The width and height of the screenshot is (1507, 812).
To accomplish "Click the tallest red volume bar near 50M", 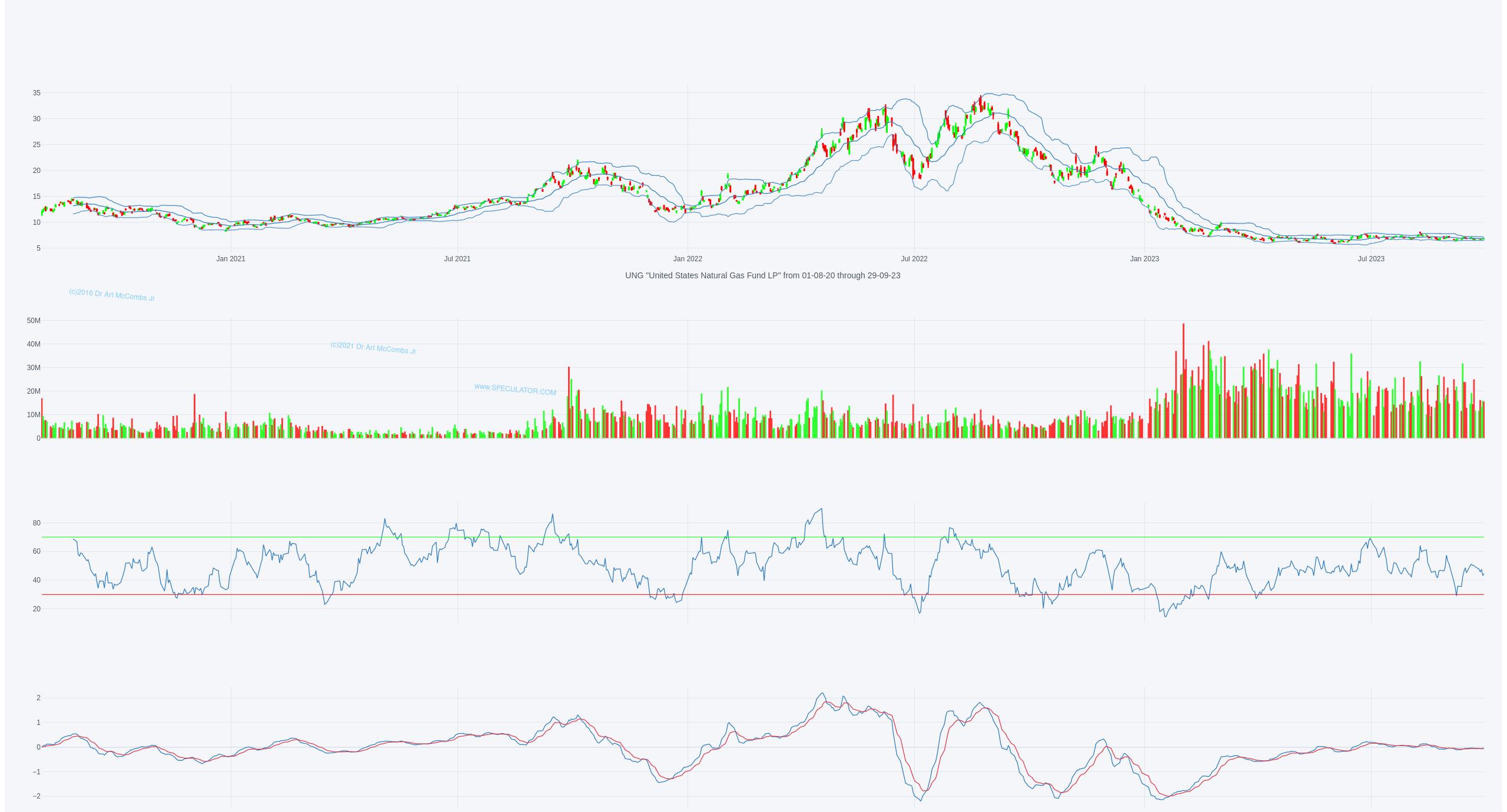I will click(x=1183, y=381).
